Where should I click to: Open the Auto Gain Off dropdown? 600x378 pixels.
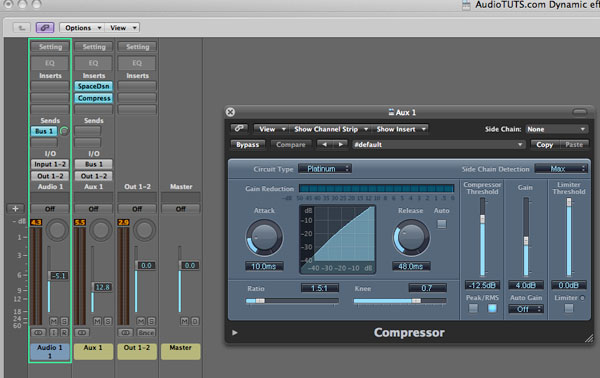pyautogui.click(x=526, y=309)
